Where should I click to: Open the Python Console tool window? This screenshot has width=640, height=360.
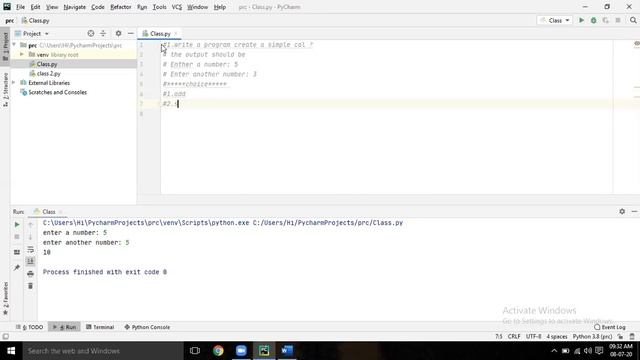(147, 327)
